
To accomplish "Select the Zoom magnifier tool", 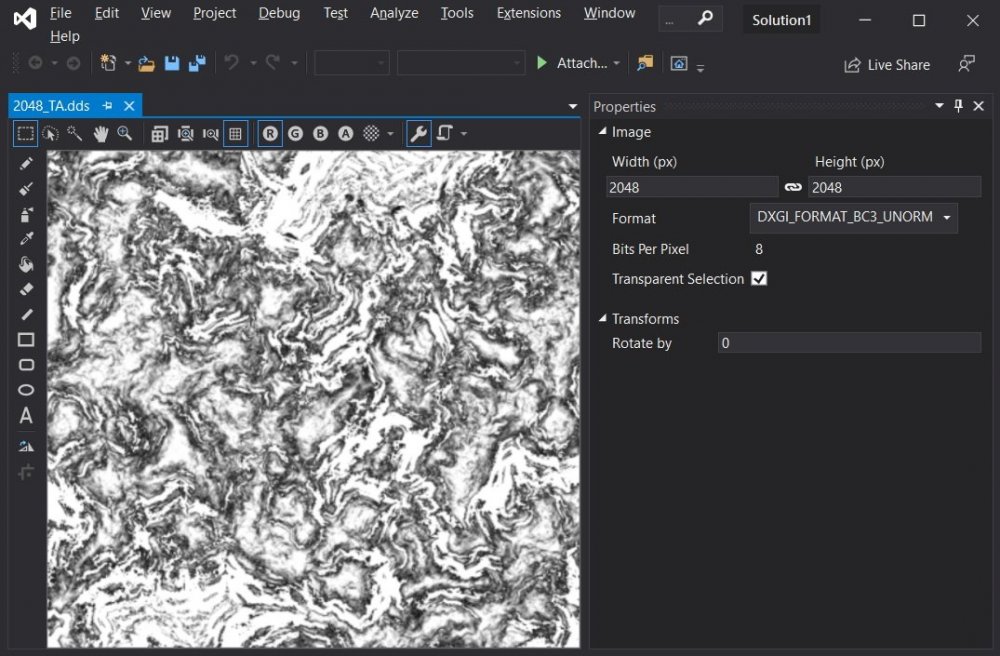I will [x=125, y=133].
